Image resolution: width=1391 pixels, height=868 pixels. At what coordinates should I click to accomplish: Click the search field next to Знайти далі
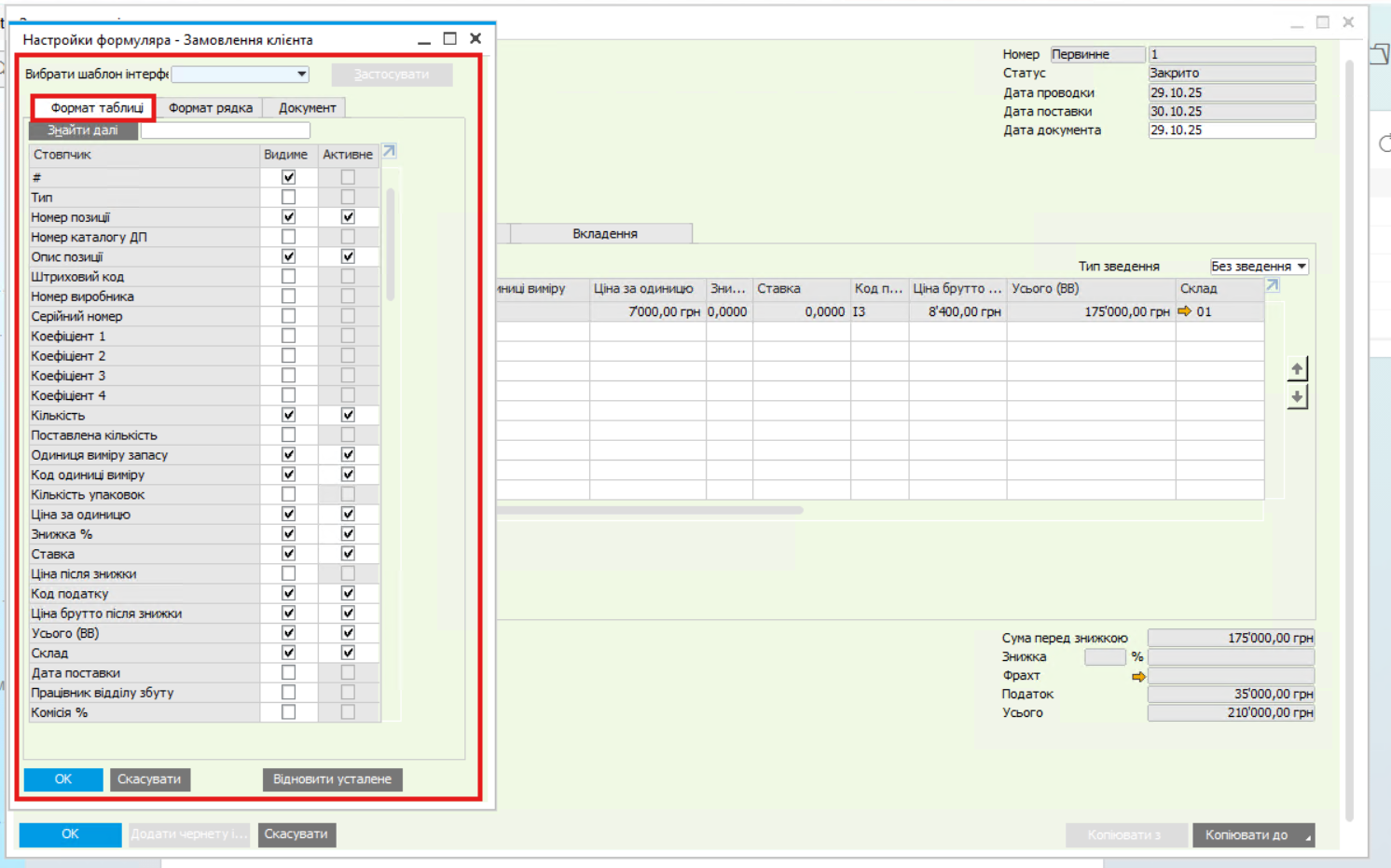pyautogui.click(x=225, y=131)
